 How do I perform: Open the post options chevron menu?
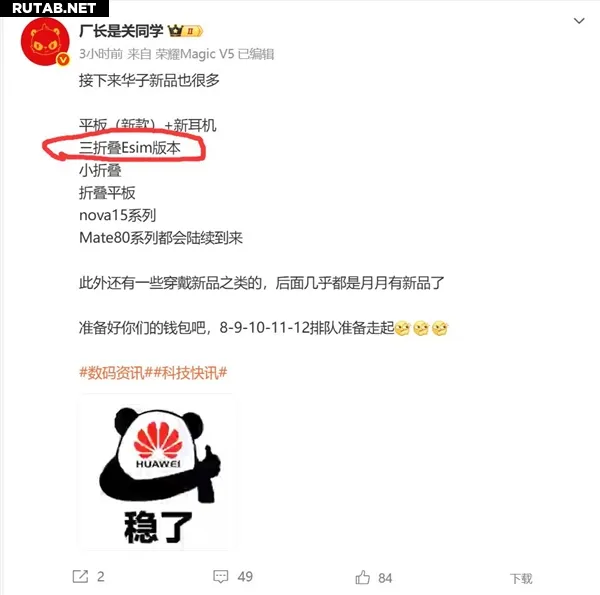579,21
